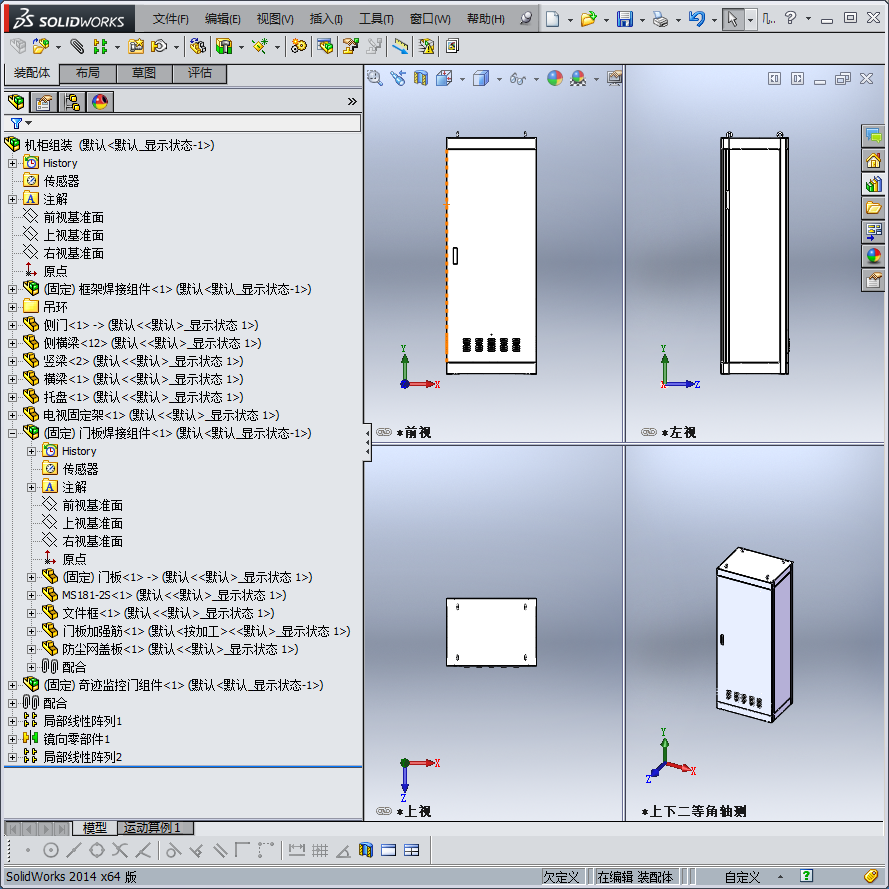Click the Insert Components icon
Viewport: 889px width, 889px height.
[x=41, y=46]
